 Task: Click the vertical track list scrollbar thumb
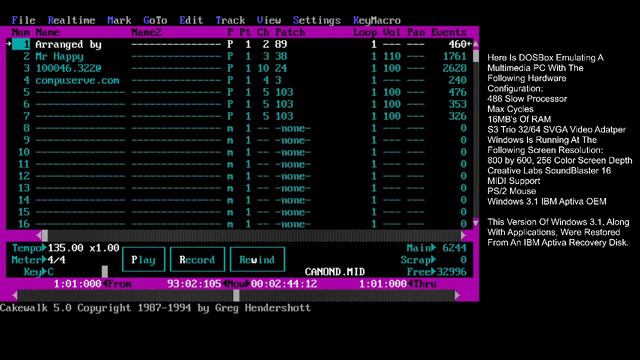476,56
